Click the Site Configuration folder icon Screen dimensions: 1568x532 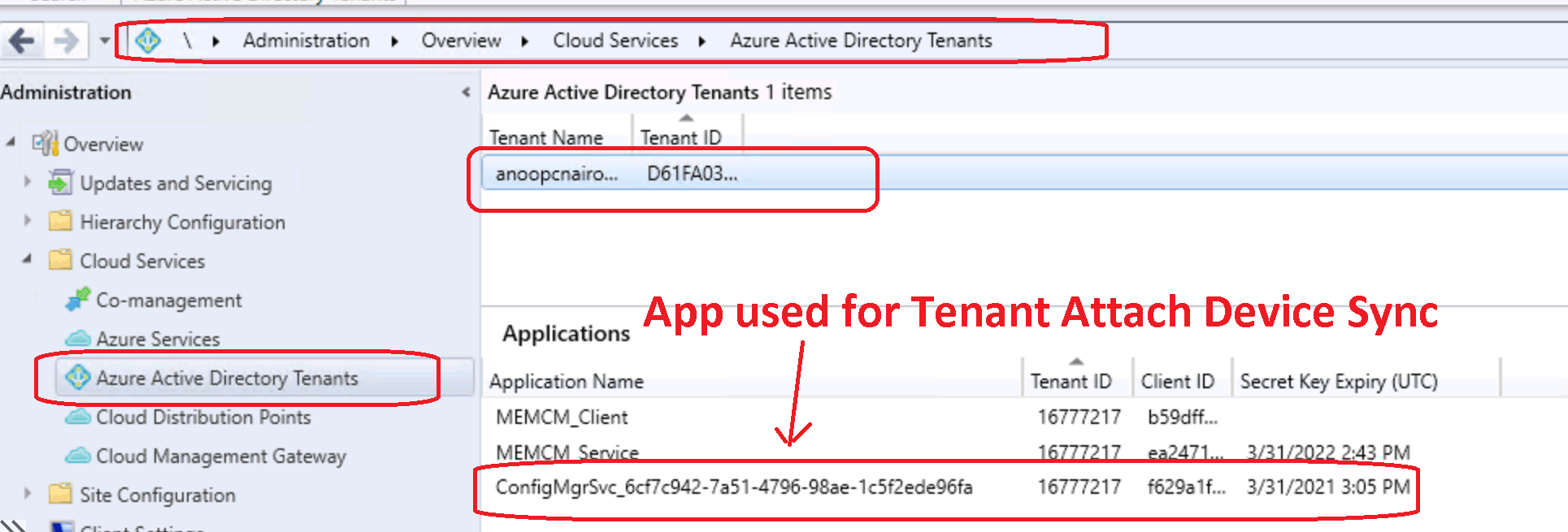[60, 494]
